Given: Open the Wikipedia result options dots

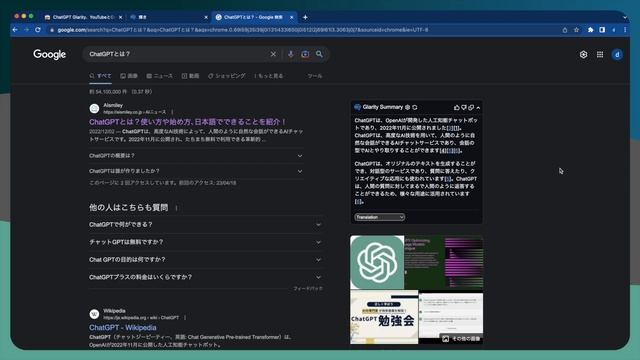Looking at the screenshot, I should point(185,318).
